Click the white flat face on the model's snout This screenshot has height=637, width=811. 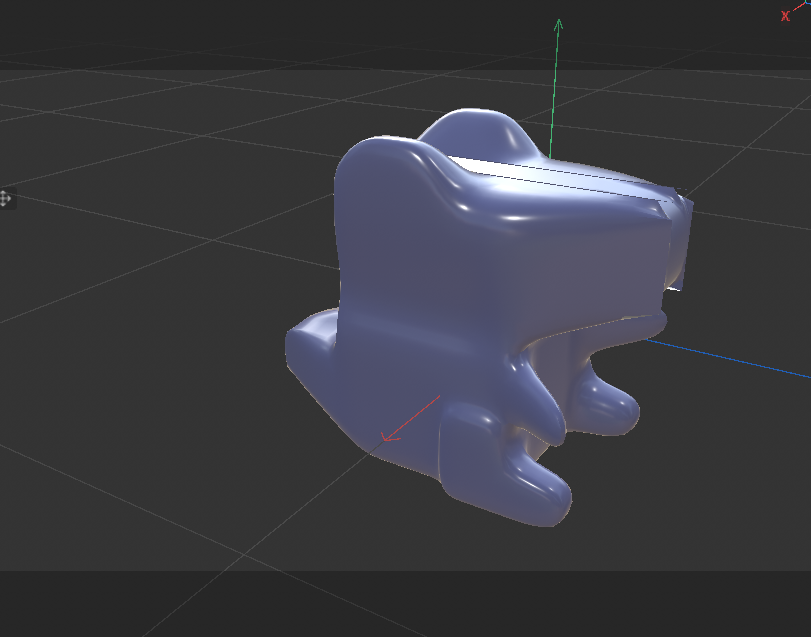point(560,180)
